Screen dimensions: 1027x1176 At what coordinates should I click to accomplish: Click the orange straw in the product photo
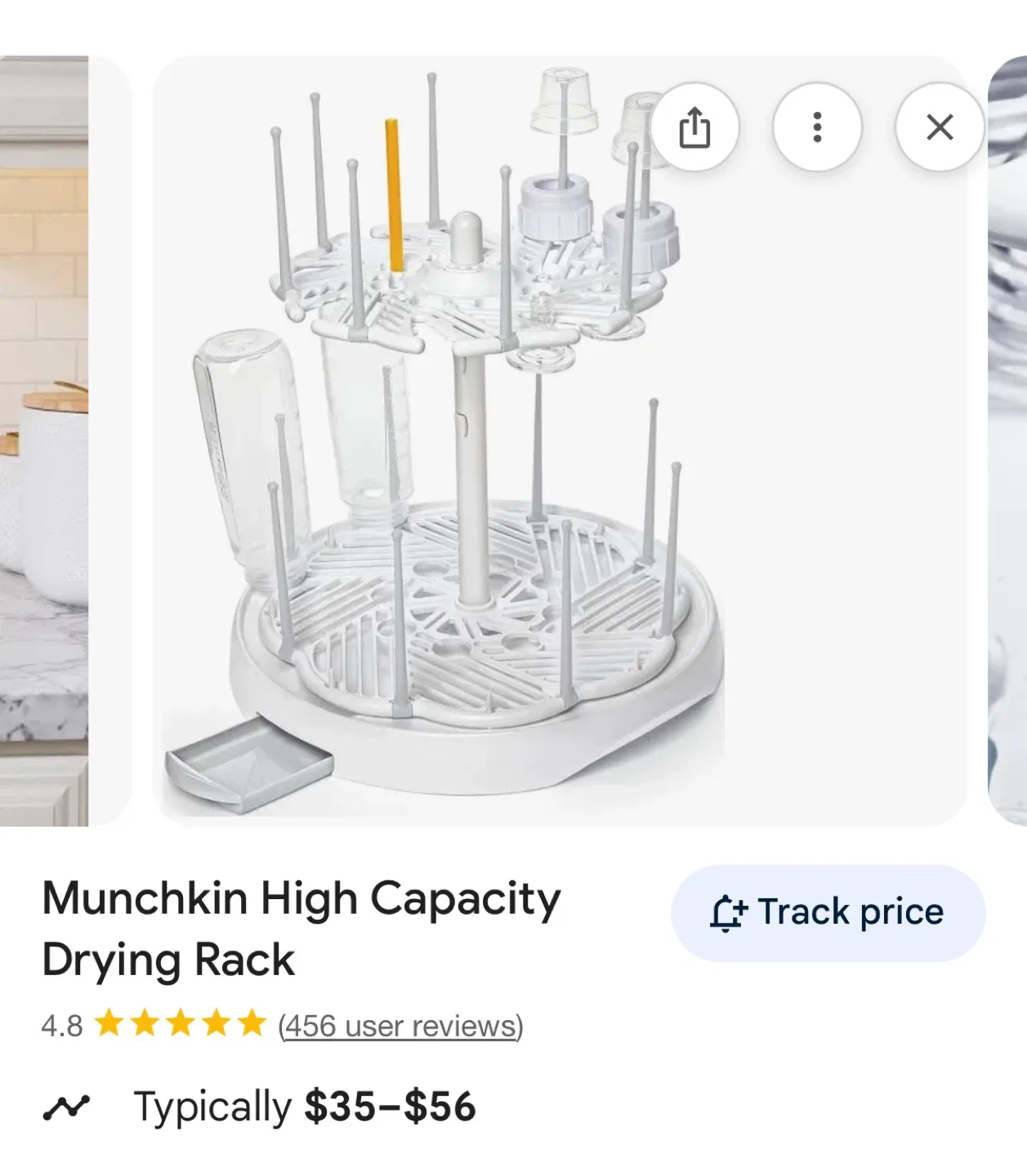pos(393,196)
